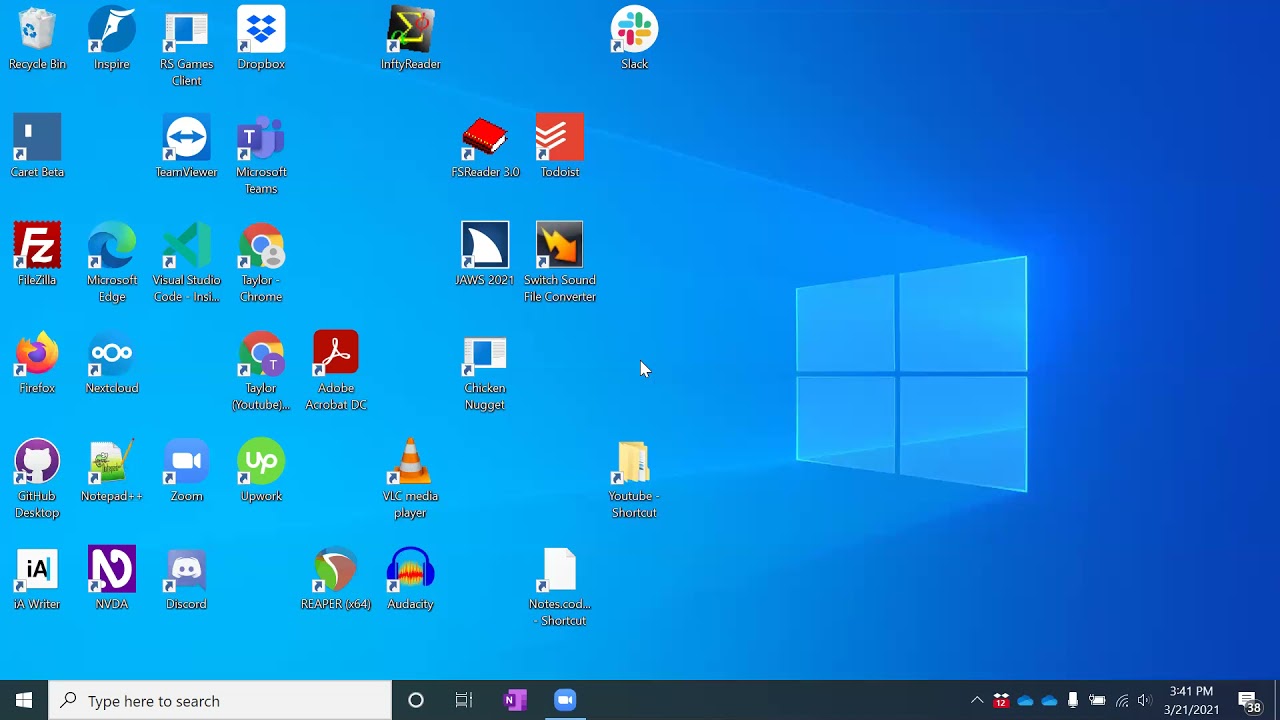Open OneNote from the taskbar
1280x720 pixels.
click(x=515, y=700)
